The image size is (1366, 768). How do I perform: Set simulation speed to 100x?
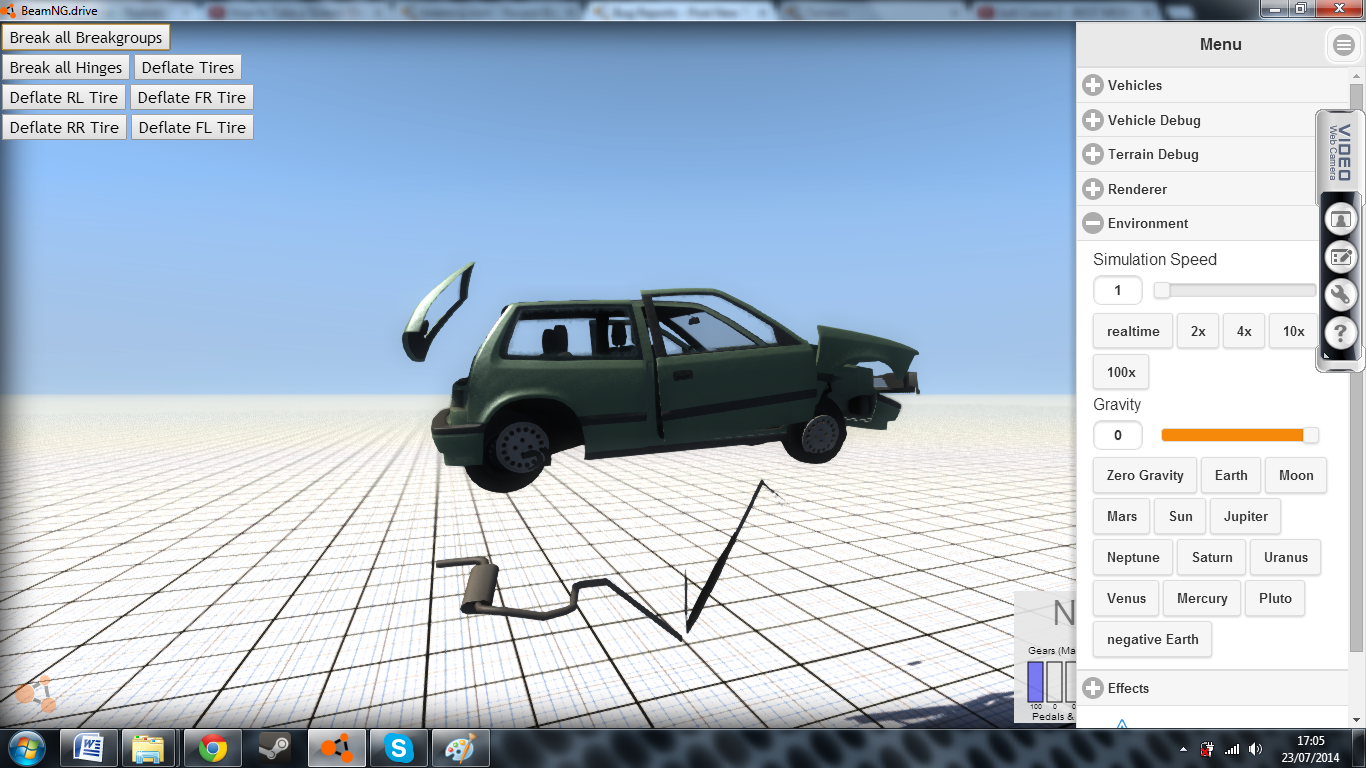pos(1121,372)
